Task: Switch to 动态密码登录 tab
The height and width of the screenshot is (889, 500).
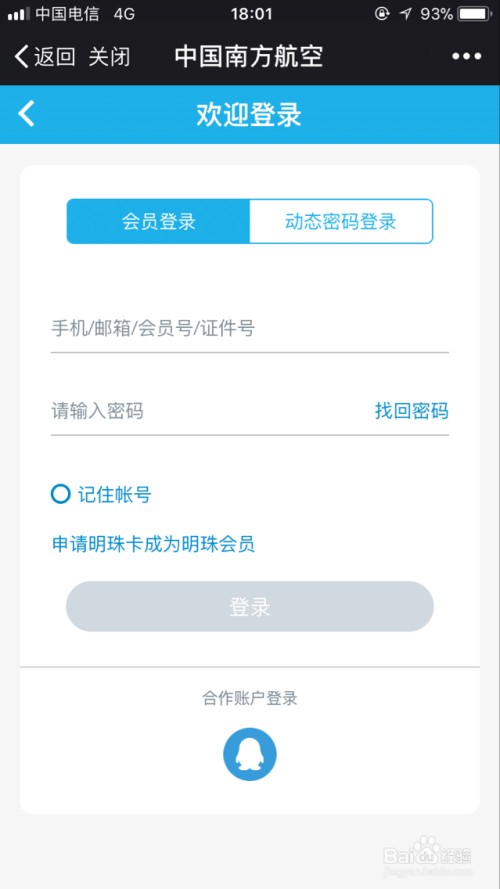Action: (341, 221)
